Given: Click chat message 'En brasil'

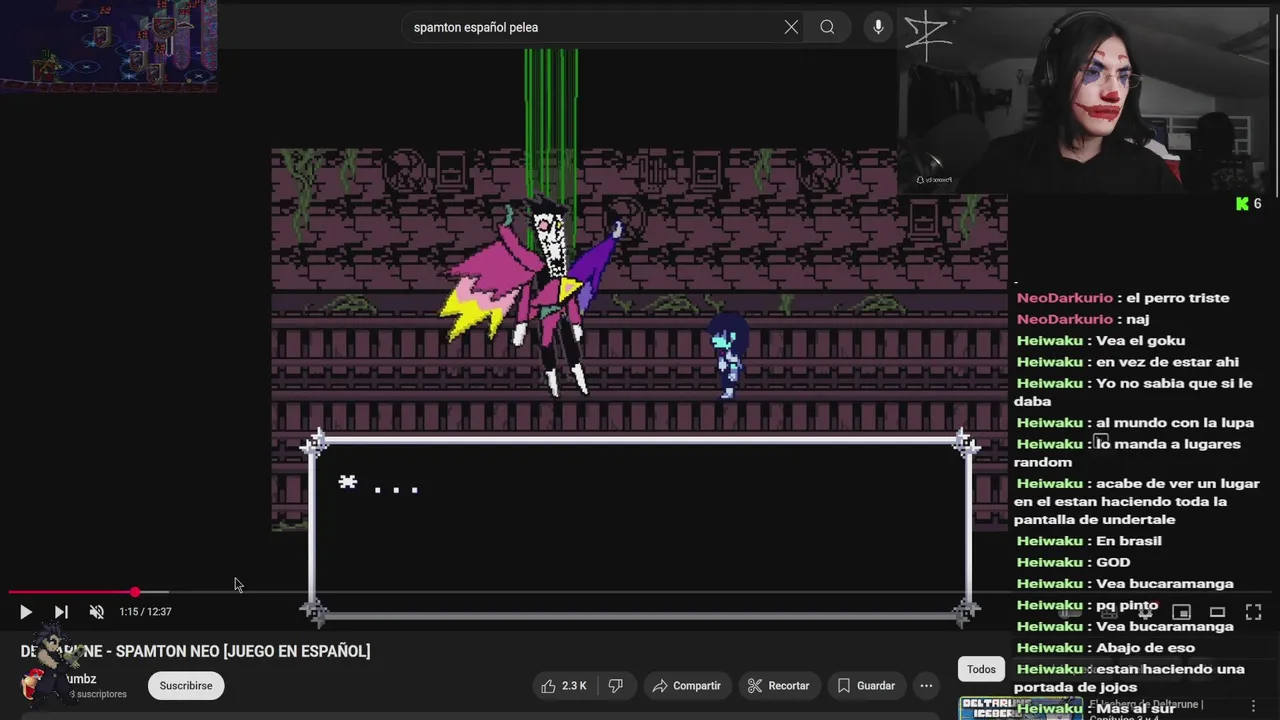Looking at the screenshot, I should pos(1129,541).
